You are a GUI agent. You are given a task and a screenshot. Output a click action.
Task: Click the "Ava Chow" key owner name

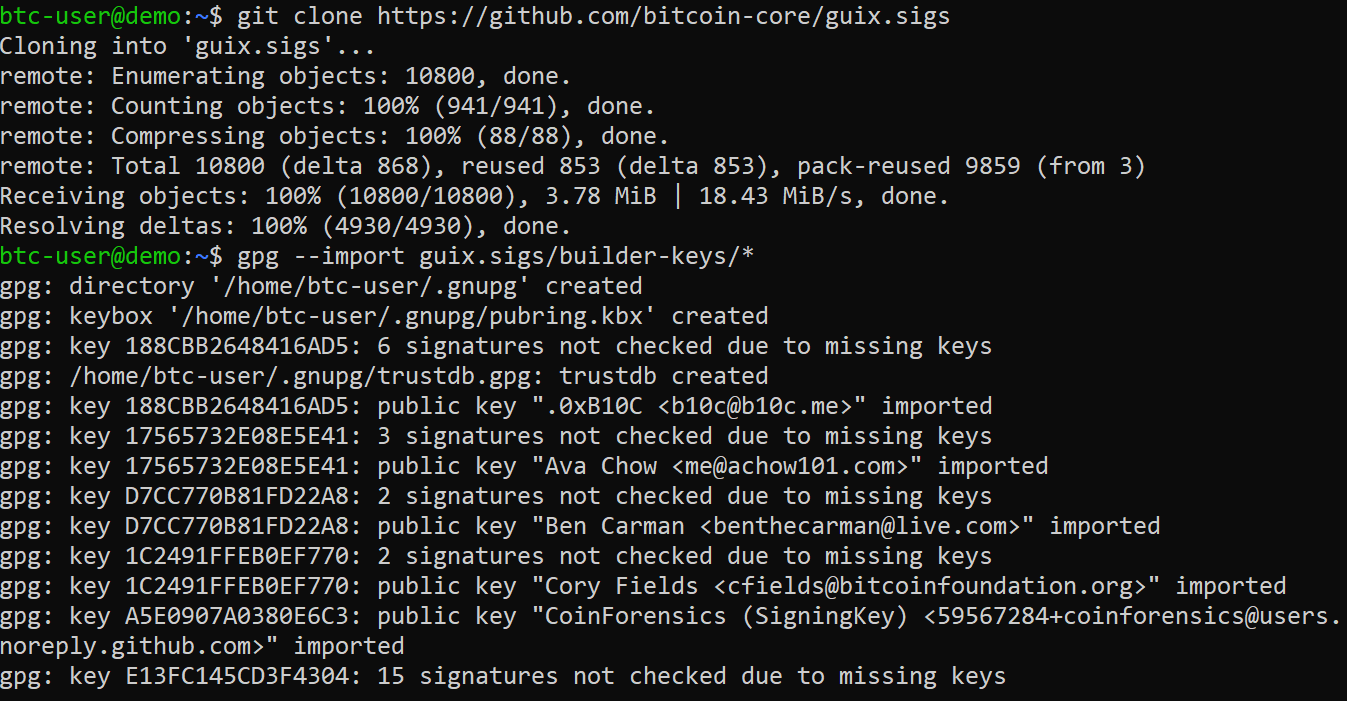(x=600, y=466)
